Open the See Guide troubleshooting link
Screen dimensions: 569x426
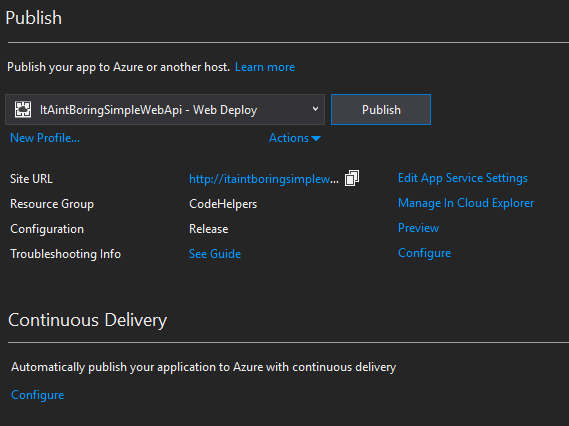215,254
